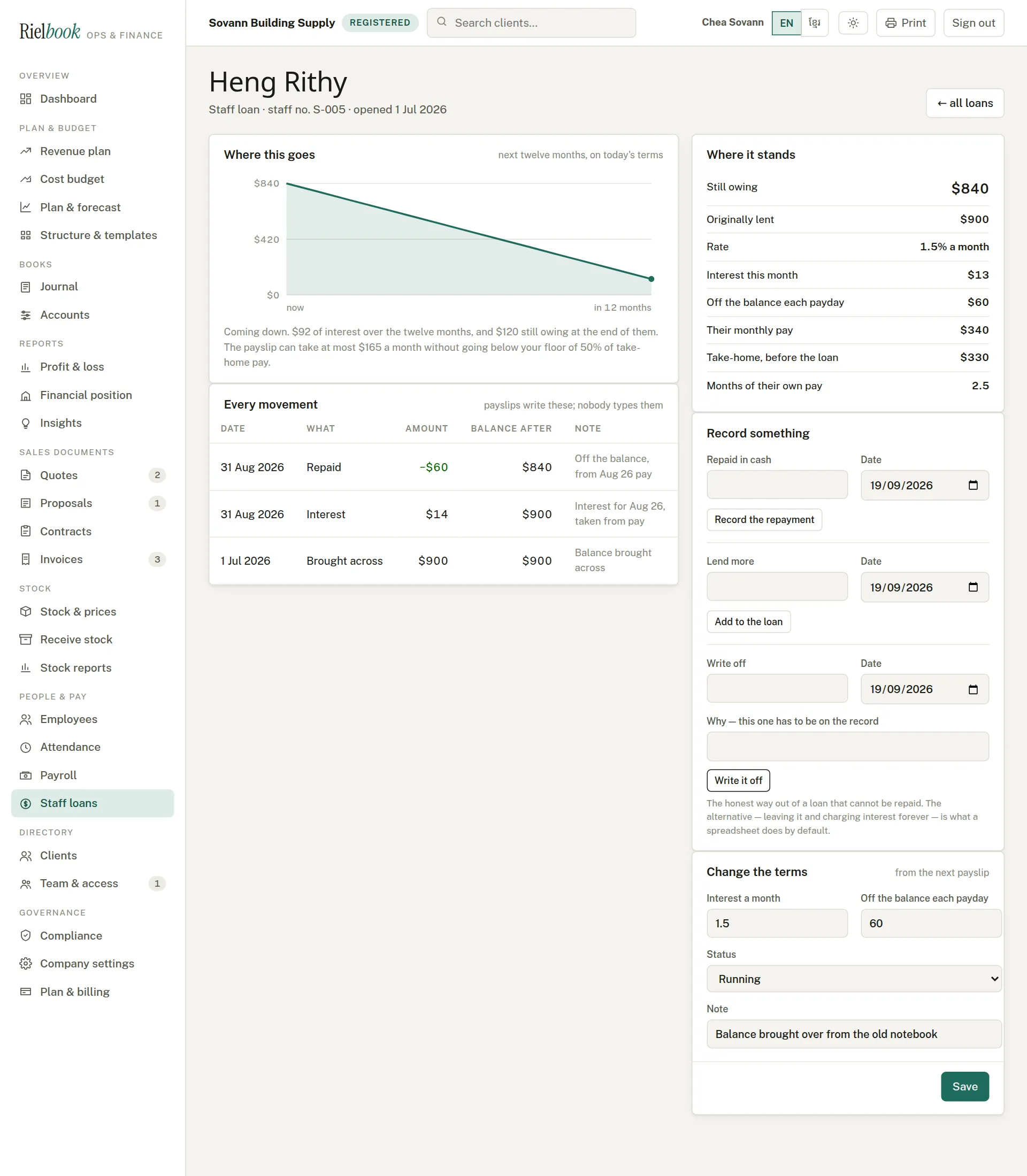Screen dimensions: 1027x1176
Task: Click the Lend more amount field
Action: coord(777,586)
